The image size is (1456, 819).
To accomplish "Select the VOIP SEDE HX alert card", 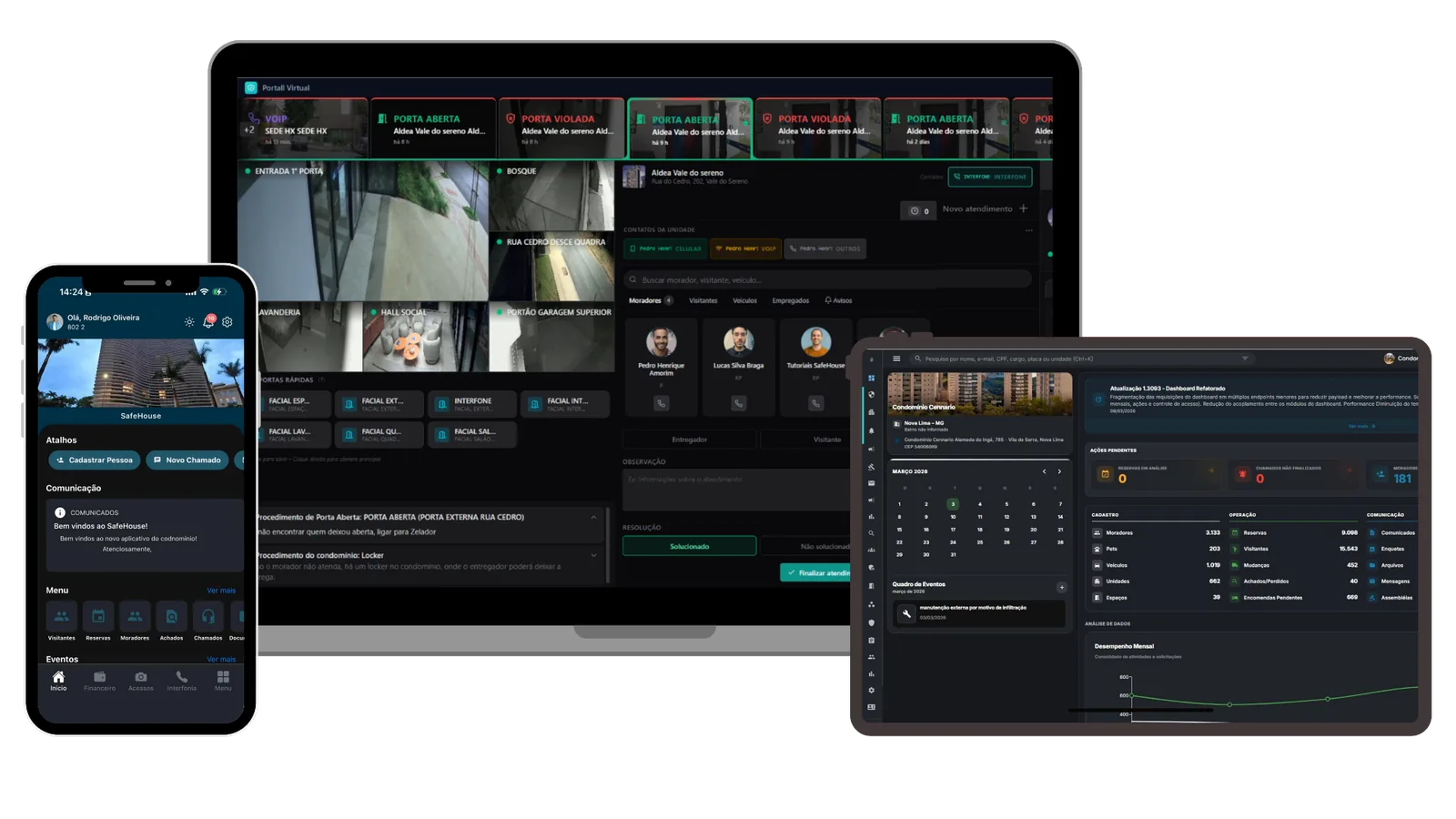I will pyautogui.click(x=304, y=128).
